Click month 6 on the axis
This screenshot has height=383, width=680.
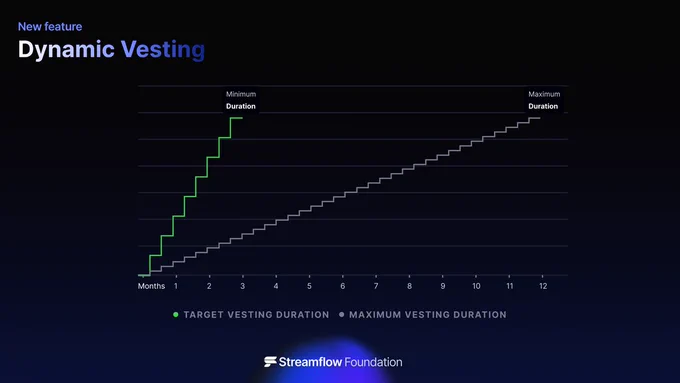pyautogui.click(x=343, y=286)
